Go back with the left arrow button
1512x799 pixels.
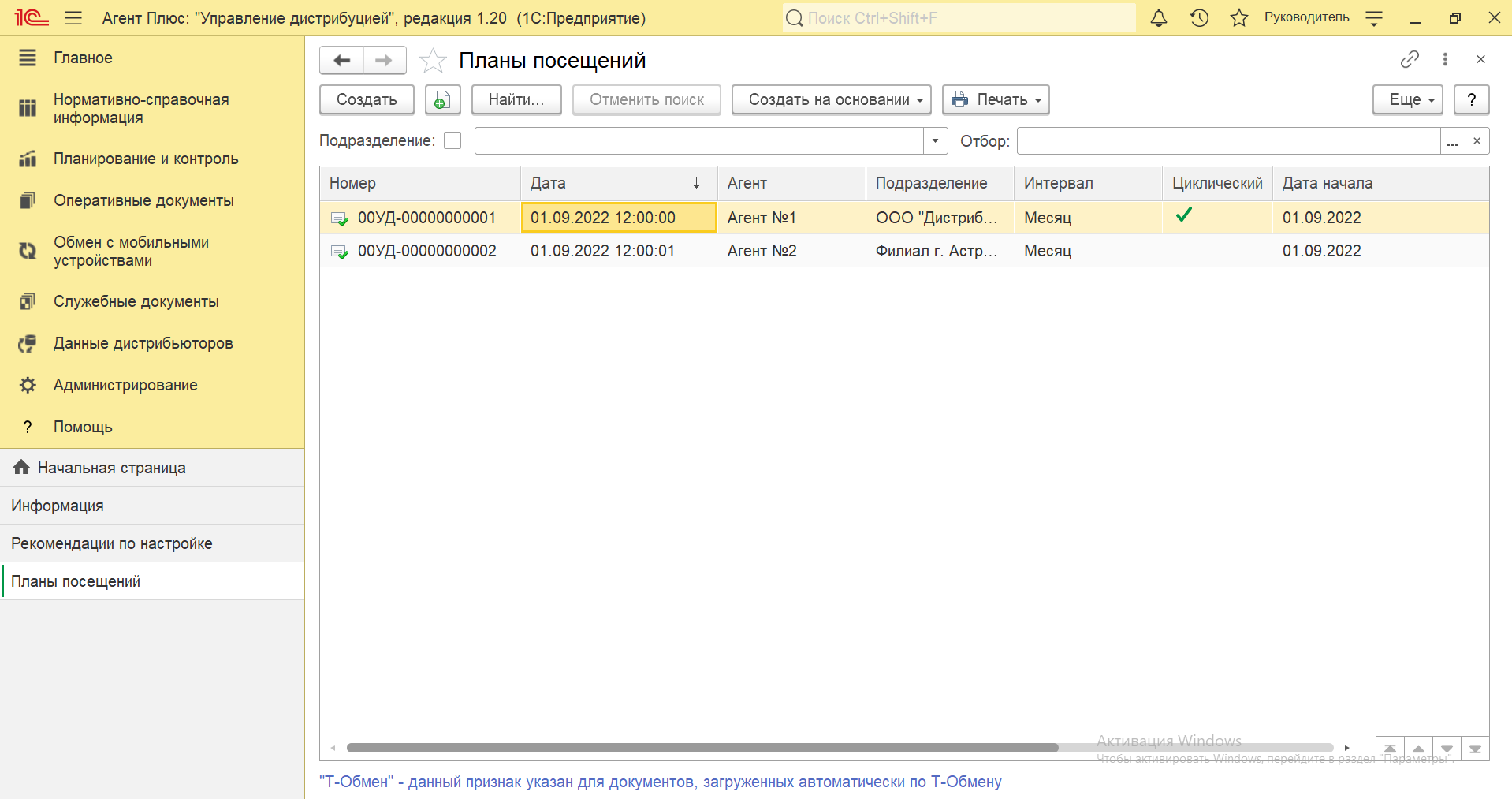(x=341, y=60)
